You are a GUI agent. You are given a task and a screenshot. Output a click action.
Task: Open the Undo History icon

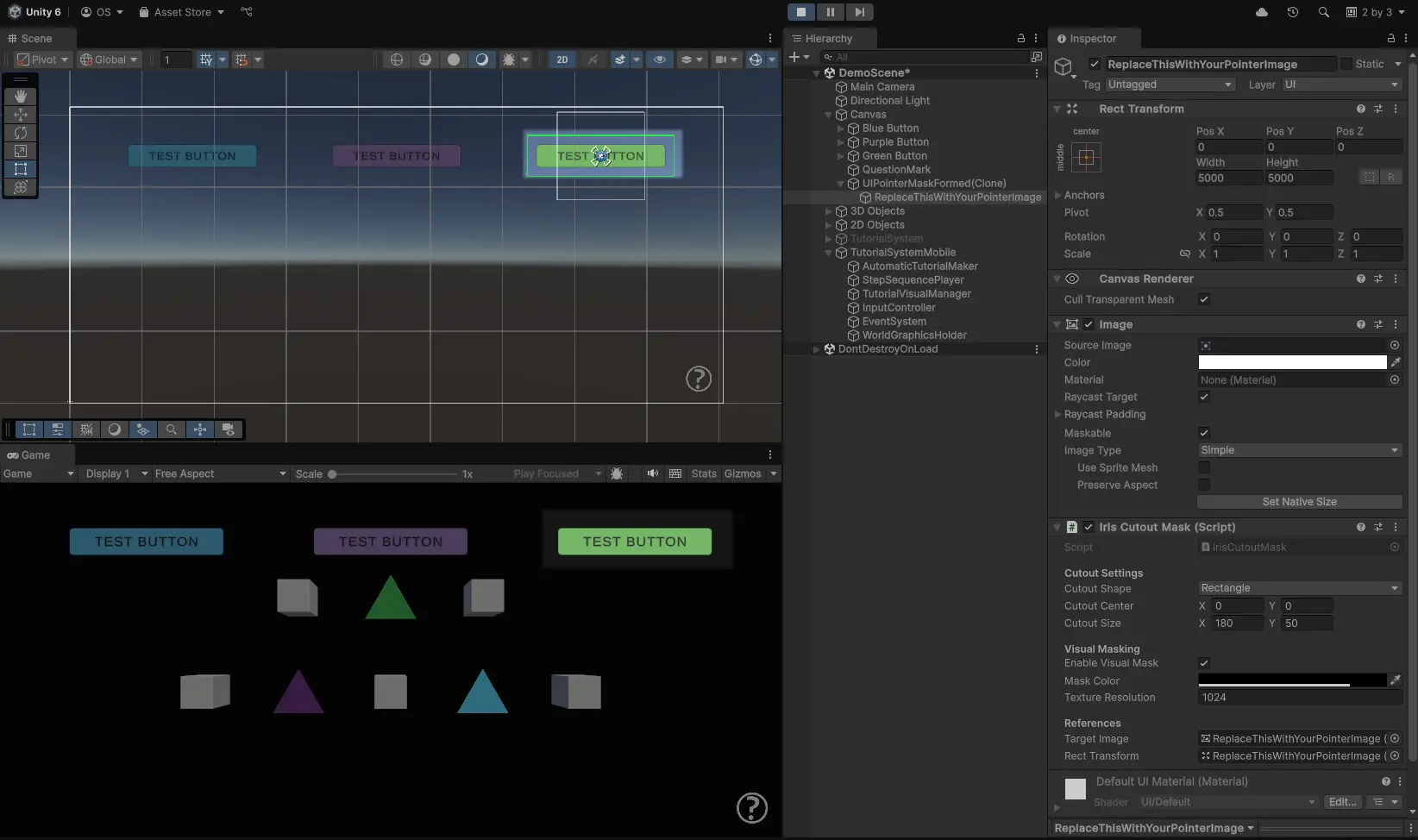(x=1292, y=12)
